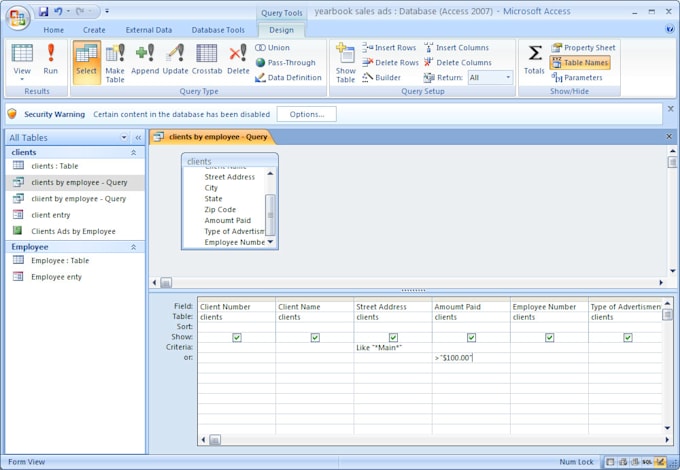The width and height of the screenshot is (680, 470).
Task: Open the Home ribbon tab
Action: [x=53, y=30]
